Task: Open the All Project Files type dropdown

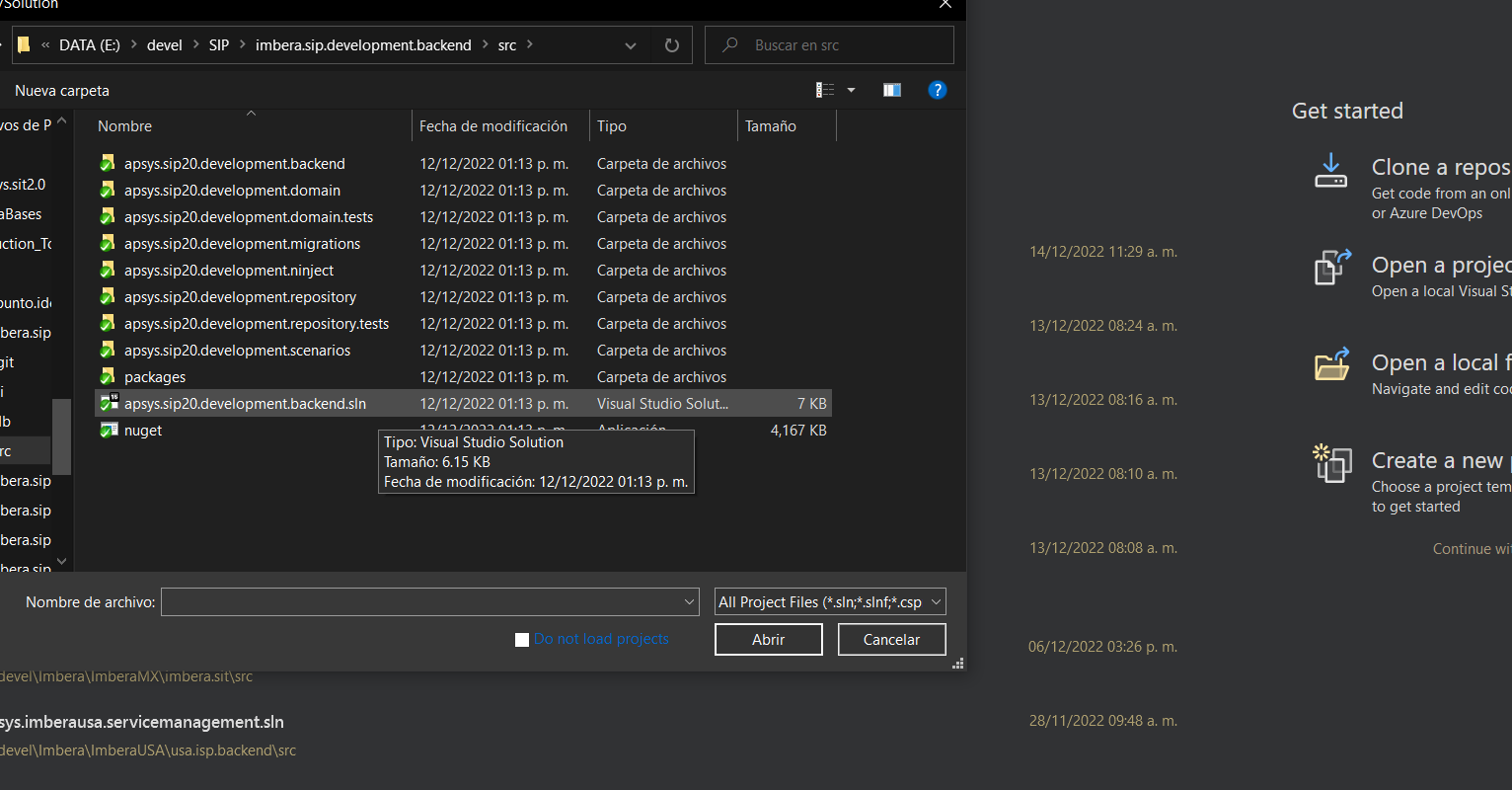Action: pyautogui.click(x=829, y=601)
